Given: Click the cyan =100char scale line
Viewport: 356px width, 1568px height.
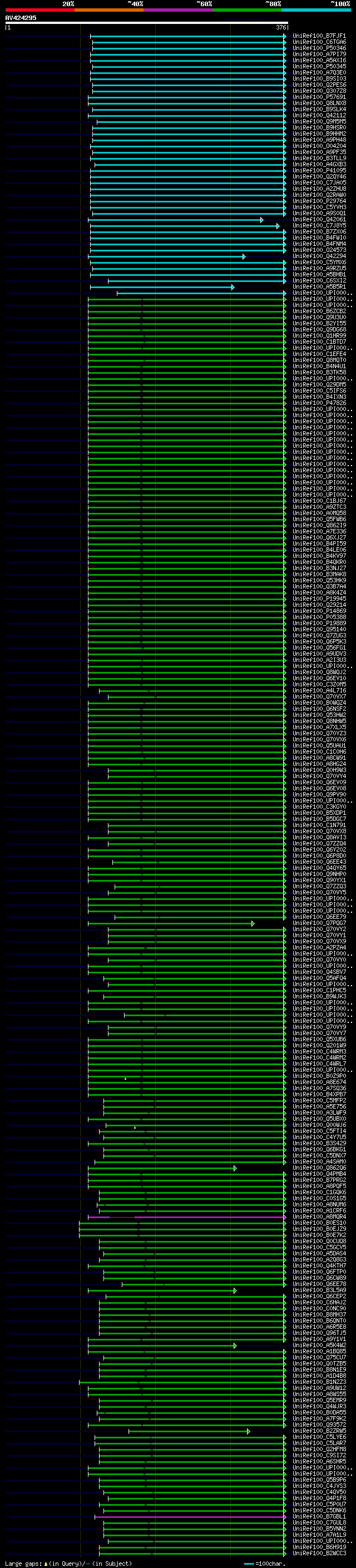Looking at the screenshot, I should (249, 1564).
